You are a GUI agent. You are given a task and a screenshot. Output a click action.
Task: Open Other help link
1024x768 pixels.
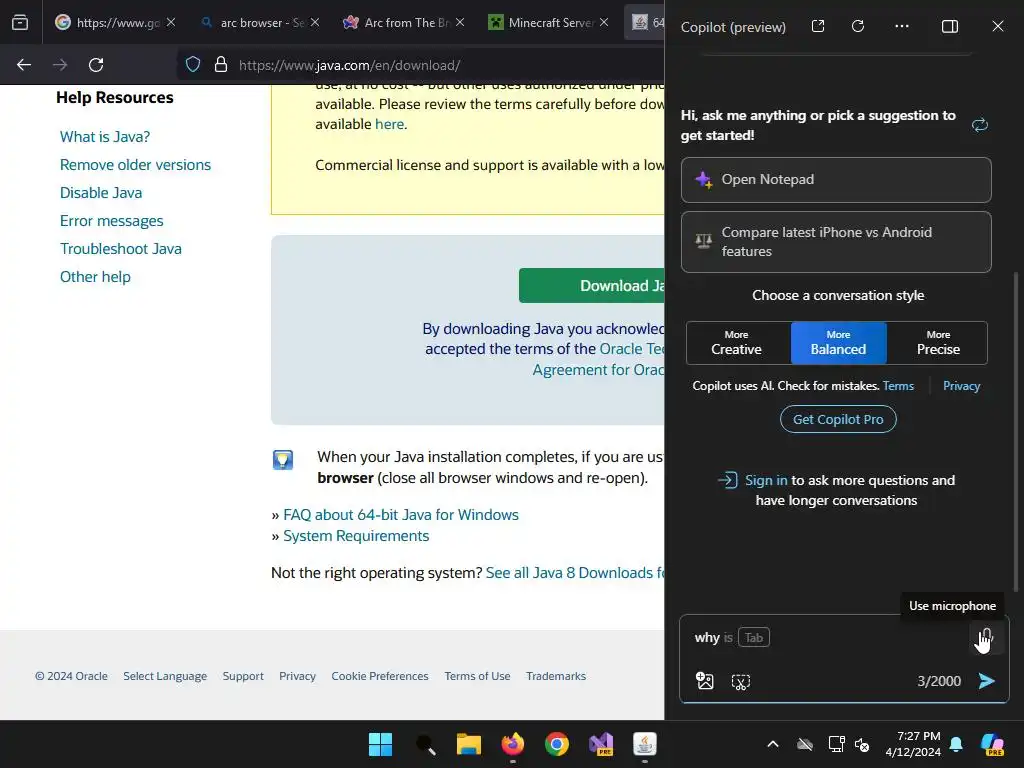(95, 277)
